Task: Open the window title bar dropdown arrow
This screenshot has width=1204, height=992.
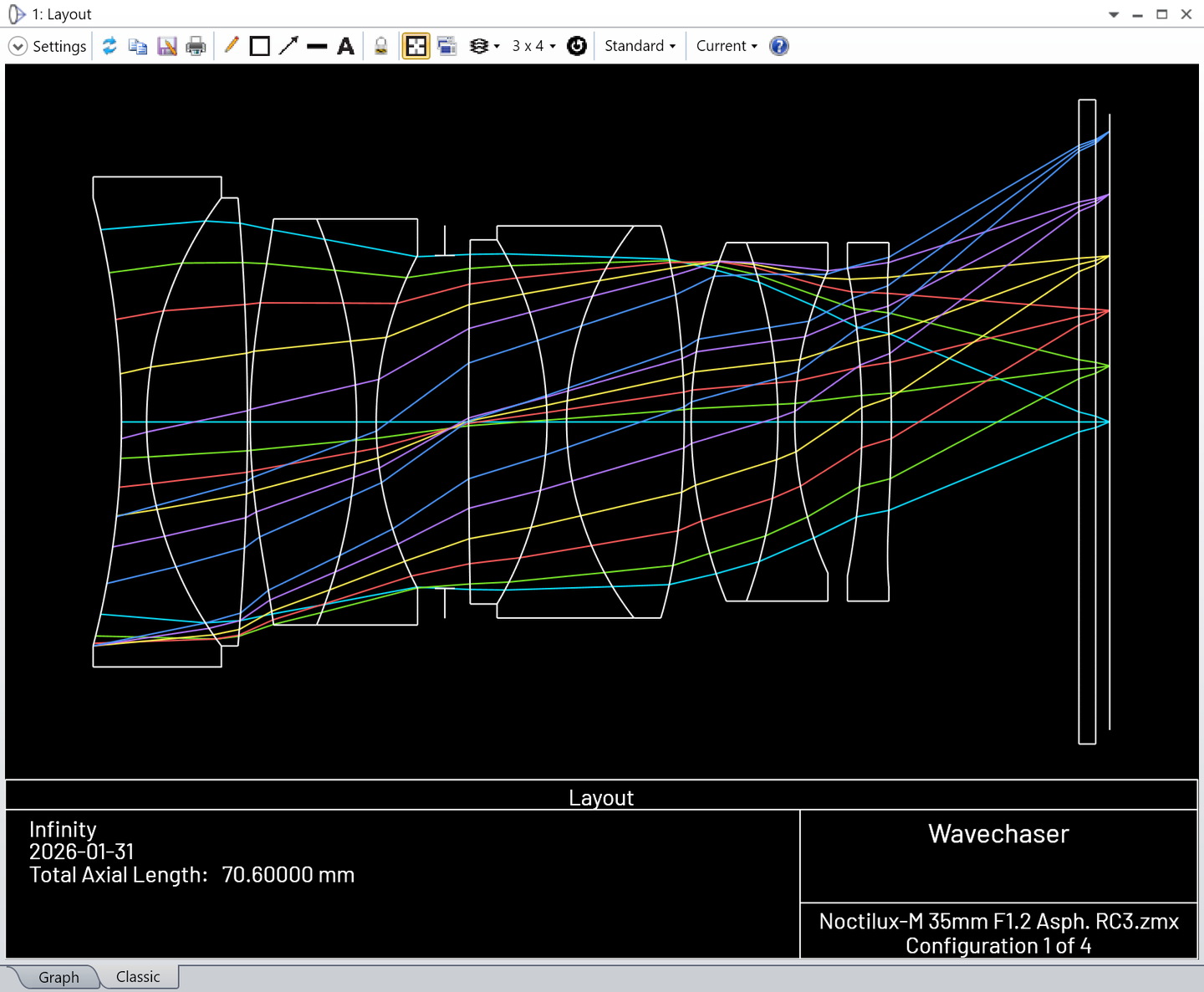Action: point(1114,14)
